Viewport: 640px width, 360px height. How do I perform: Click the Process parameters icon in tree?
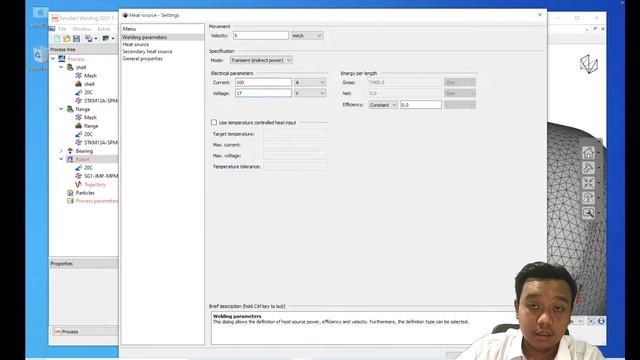[70, 201]
